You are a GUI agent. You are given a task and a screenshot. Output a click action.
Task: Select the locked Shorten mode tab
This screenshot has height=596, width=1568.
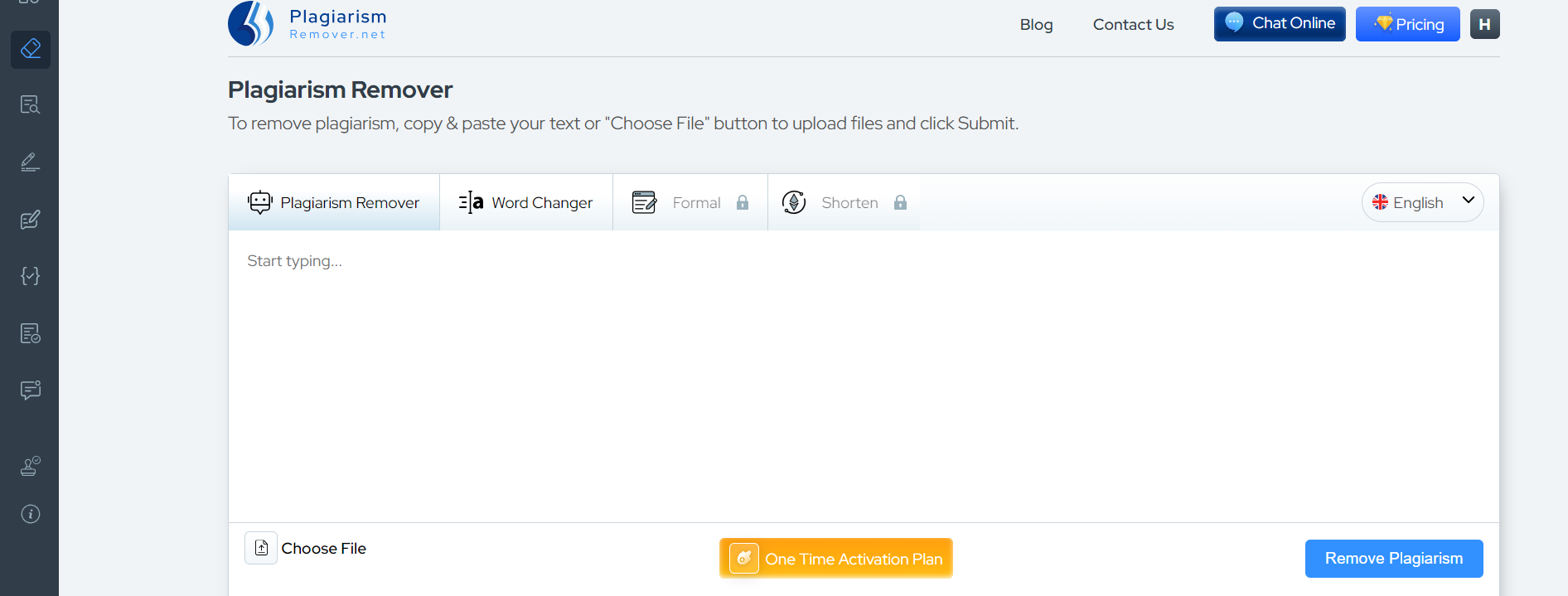844,202
